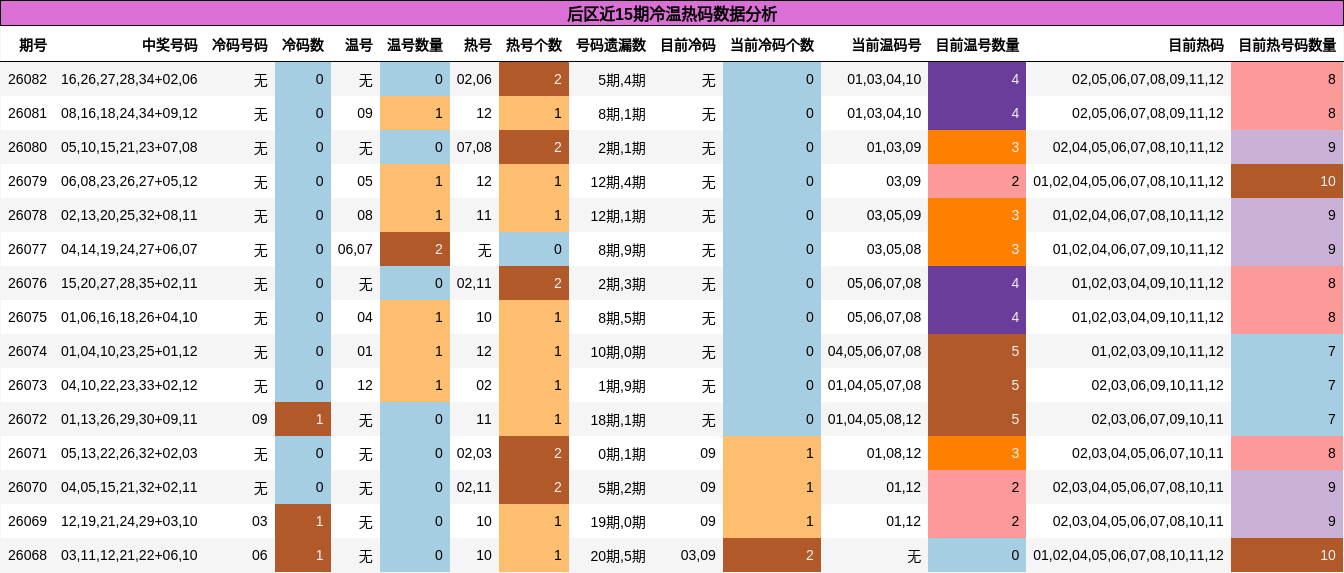Select cold code 09 in row 26072
The height and width of the screenshot is (573, 1344).
[260, 419]
